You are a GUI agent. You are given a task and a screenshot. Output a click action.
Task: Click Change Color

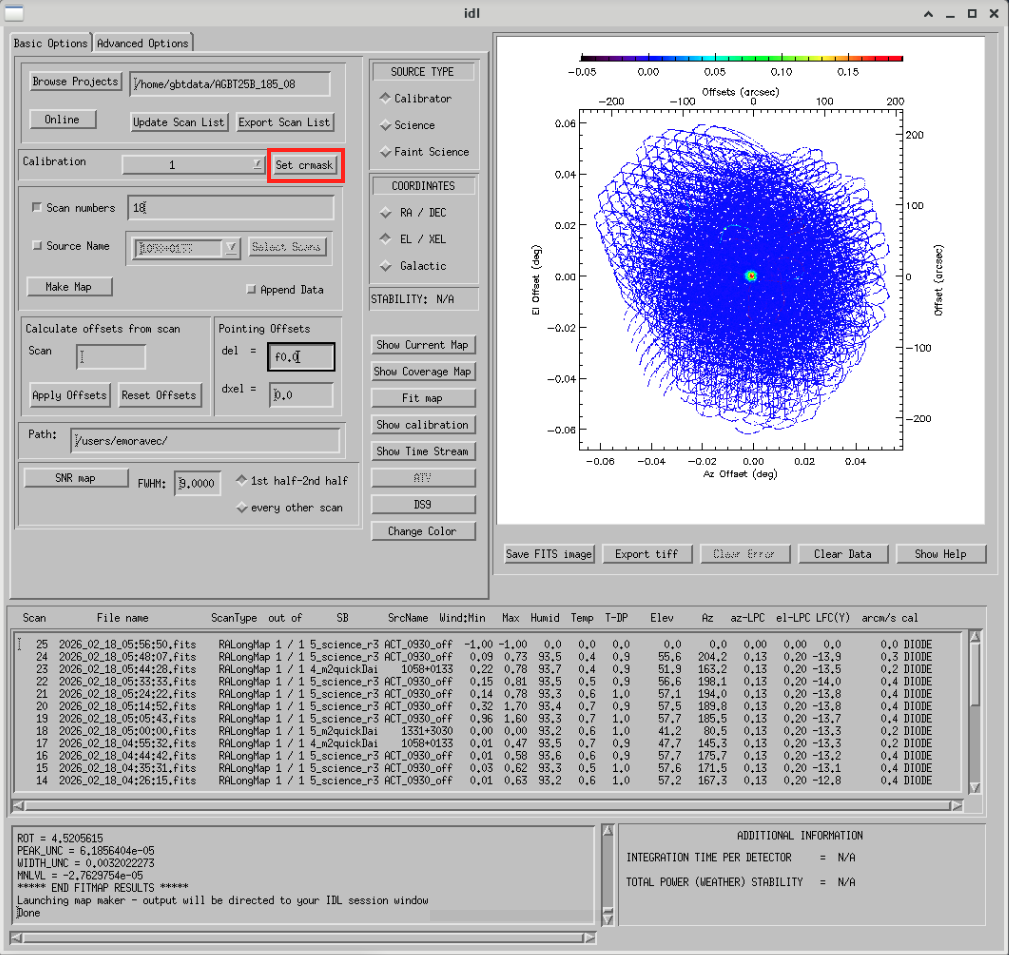(423, 532)
